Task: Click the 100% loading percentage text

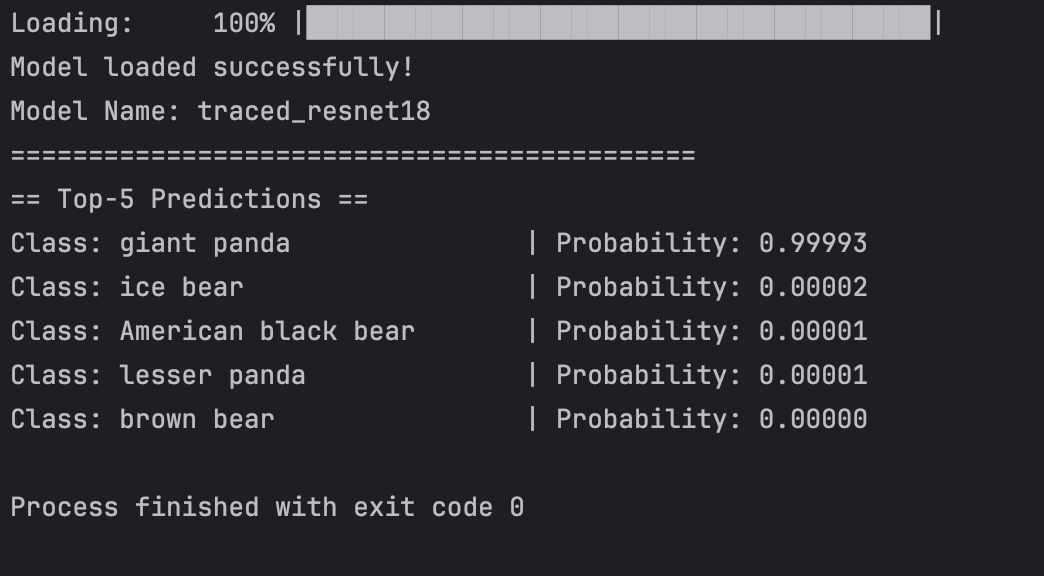Action: click(x=244, y=23)
